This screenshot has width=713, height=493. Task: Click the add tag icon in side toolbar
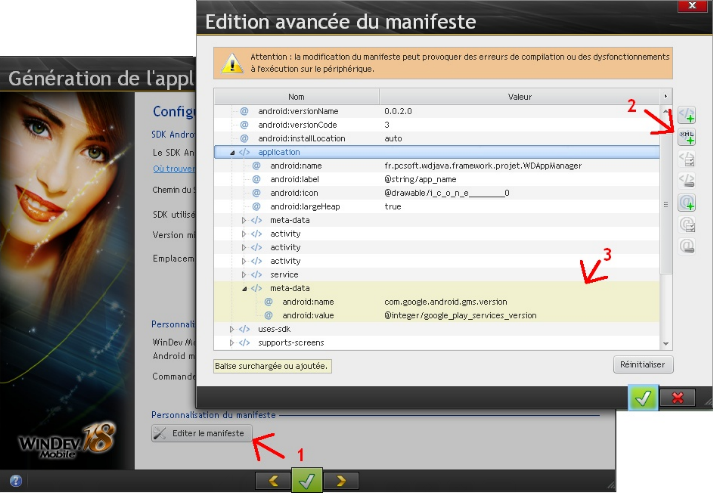pos(687,115)
